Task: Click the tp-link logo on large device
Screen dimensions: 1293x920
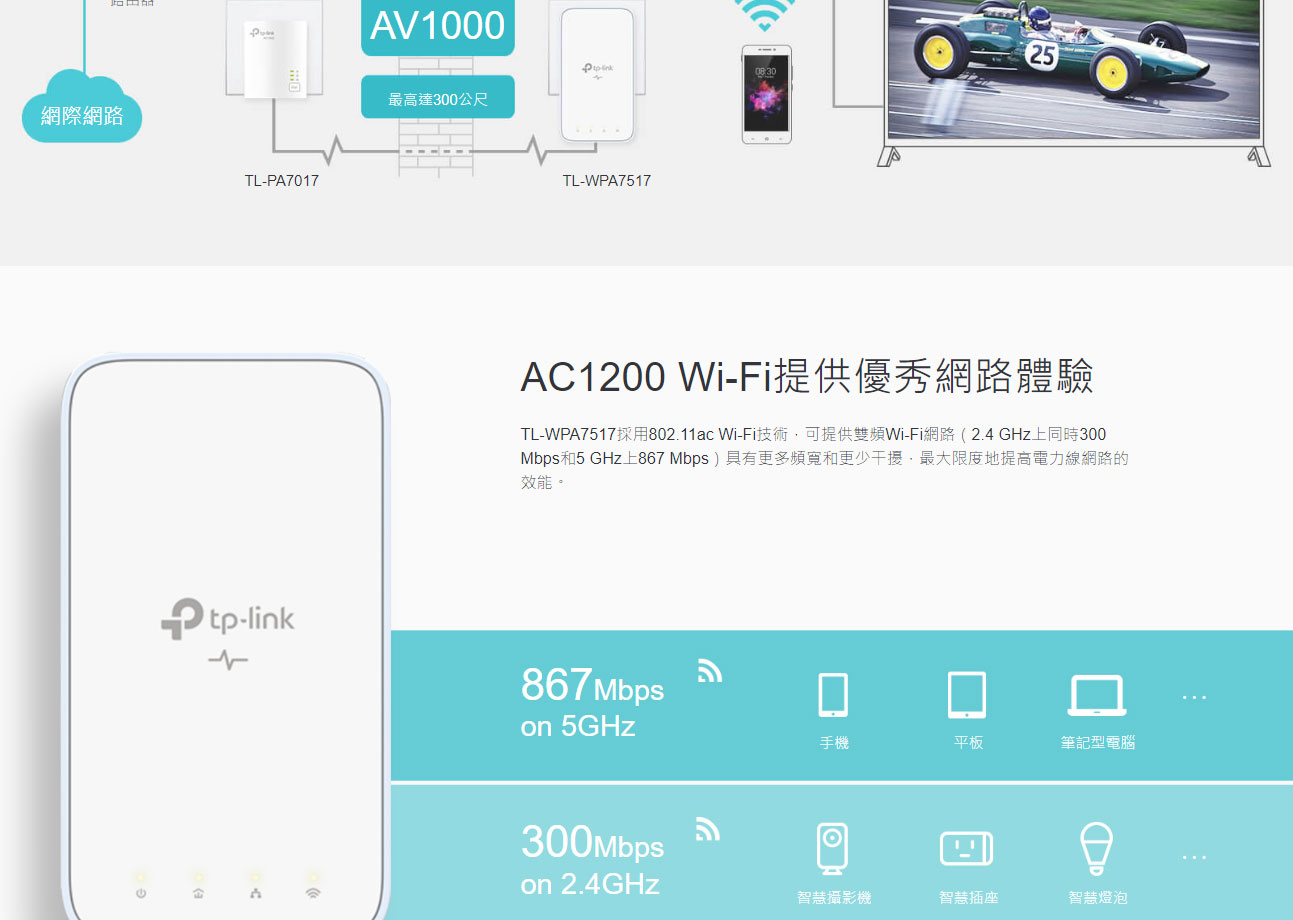Action: click(x=228, y=619)
